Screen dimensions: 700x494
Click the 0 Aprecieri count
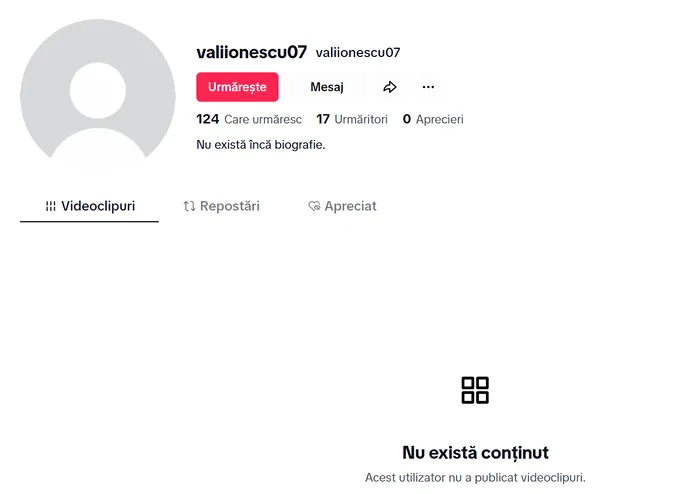[433, 119]
